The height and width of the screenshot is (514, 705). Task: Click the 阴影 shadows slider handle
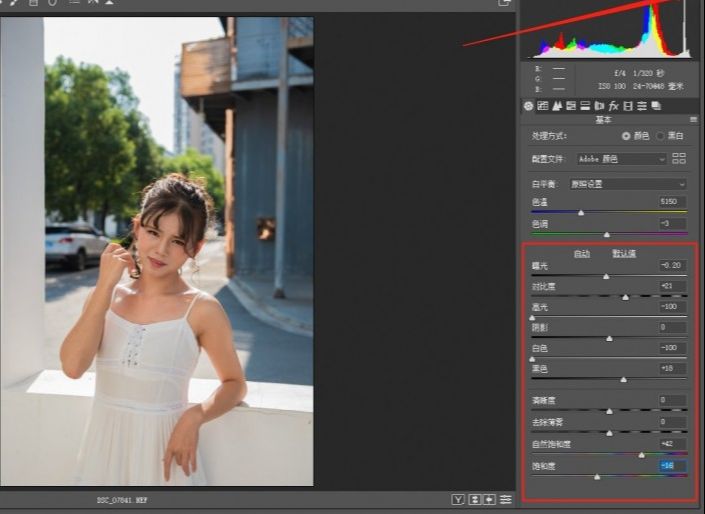(609, 338)
